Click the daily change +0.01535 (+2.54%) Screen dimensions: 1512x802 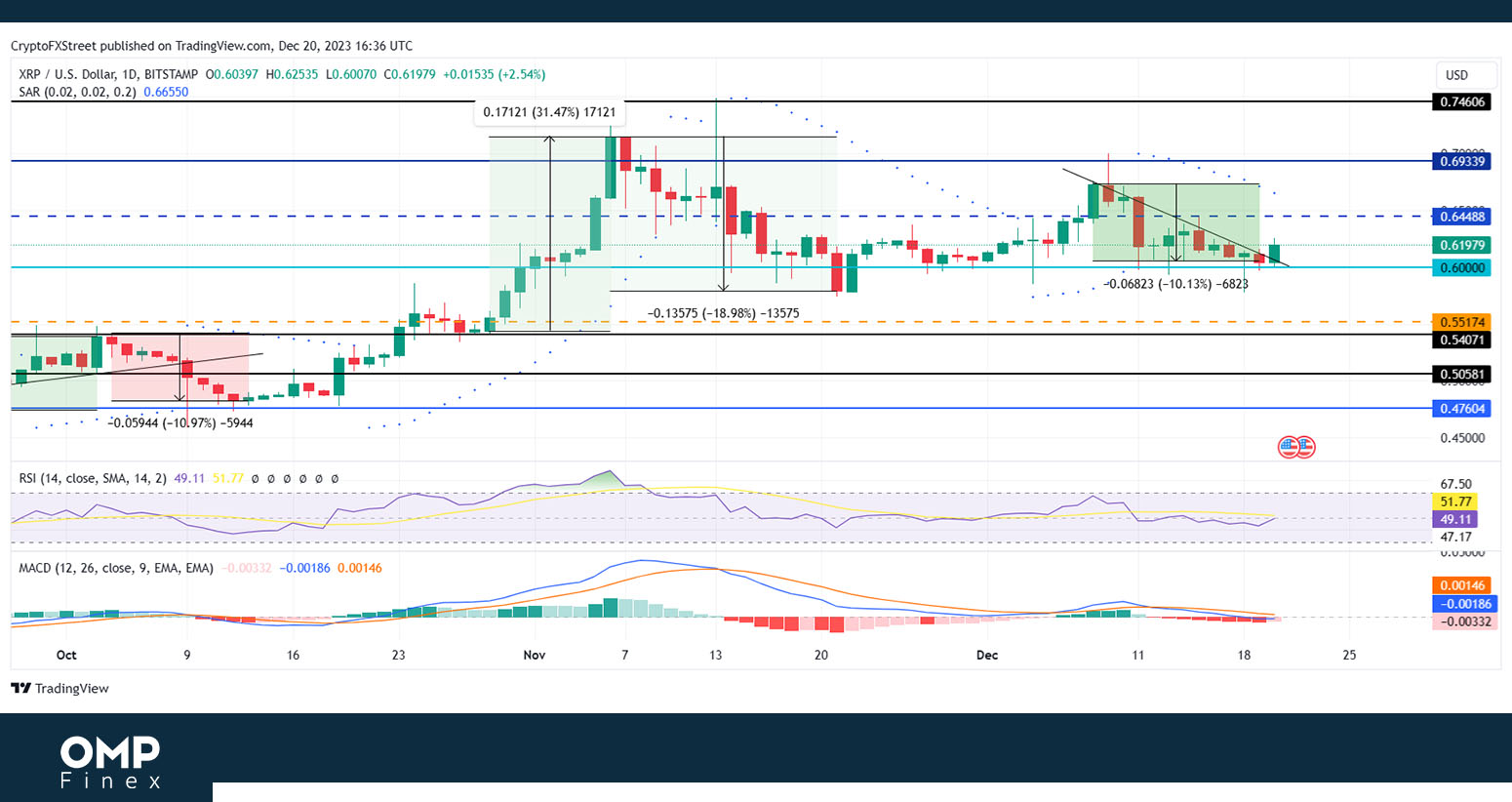(495, 74)
